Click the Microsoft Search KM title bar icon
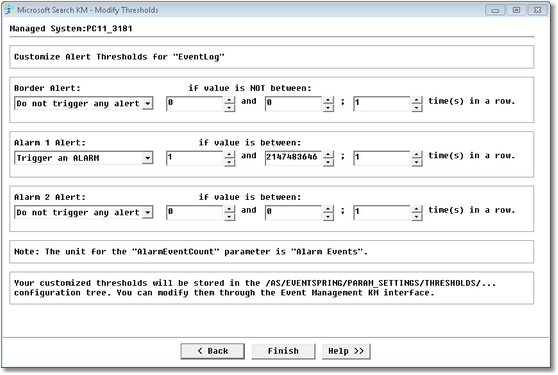Image resolution: width=558 pixels, height=375 pixels. pos(9,10)
